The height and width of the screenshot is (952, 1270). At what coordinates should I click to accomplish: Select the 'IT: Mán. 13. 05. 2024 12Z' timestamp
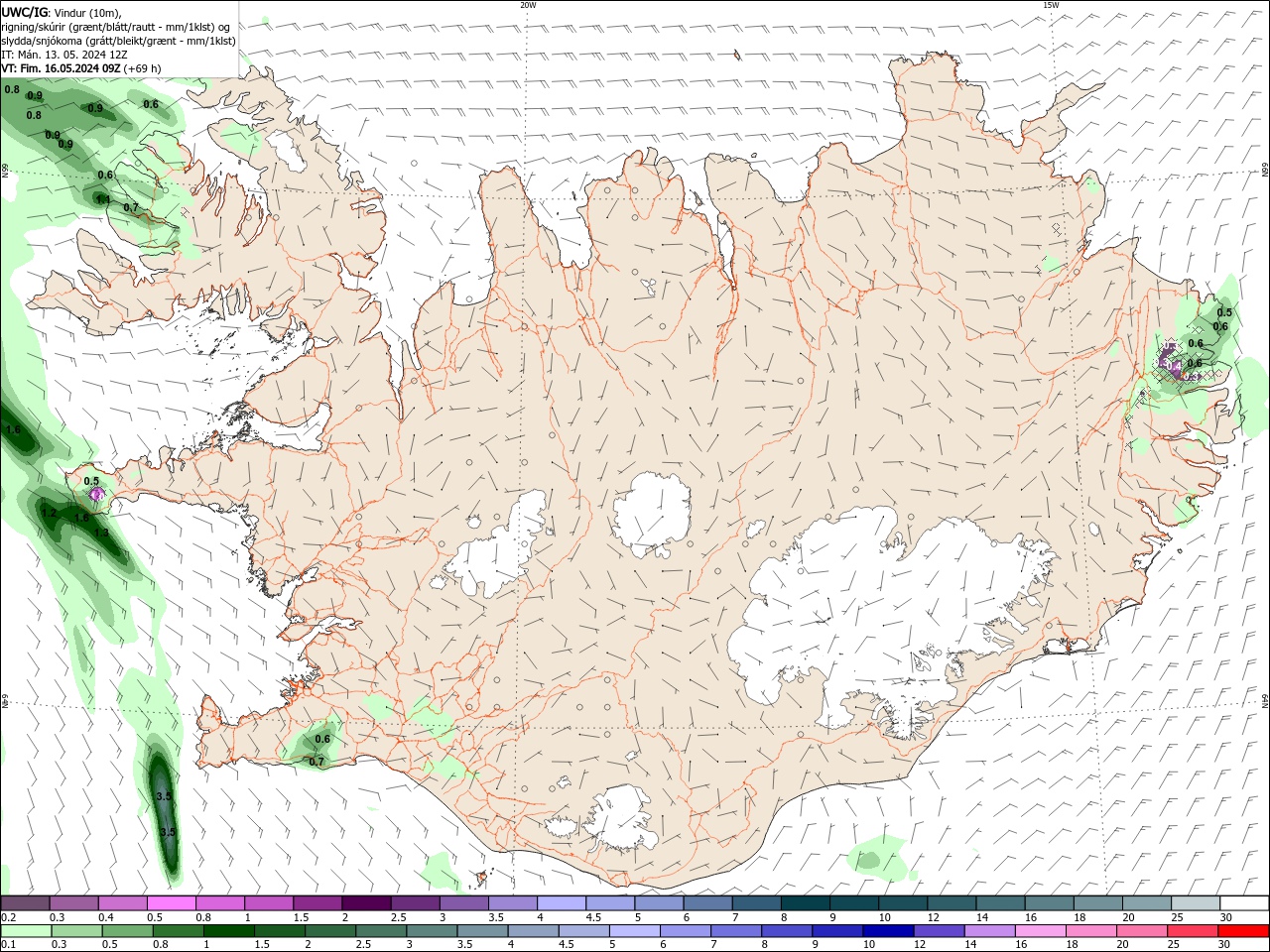(x=63, y=55)
